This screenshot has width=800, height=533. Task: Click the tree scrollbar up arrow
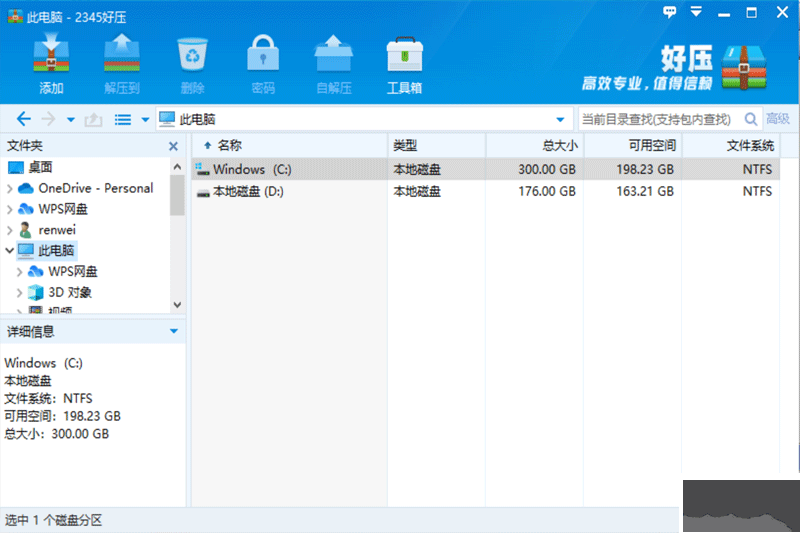(177, 167)
